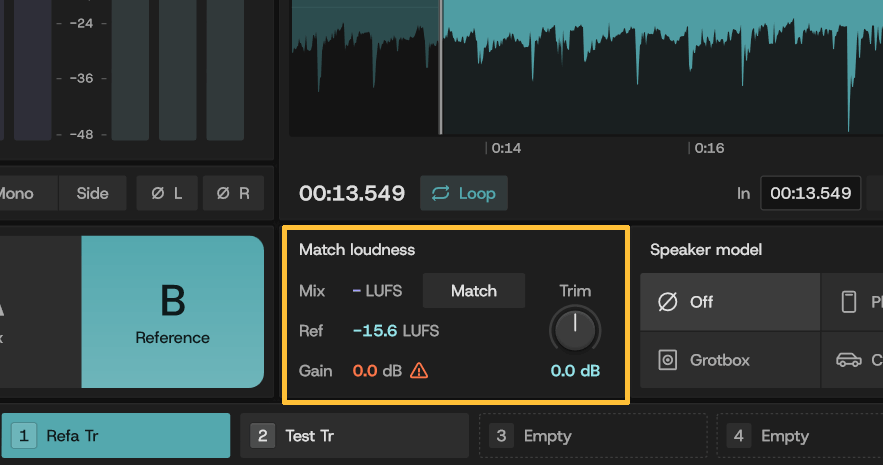The width and height of the screenshot is (883, 465).
Task: Click the Trim 0.0 dB value
Action: [x=575, y=370]
